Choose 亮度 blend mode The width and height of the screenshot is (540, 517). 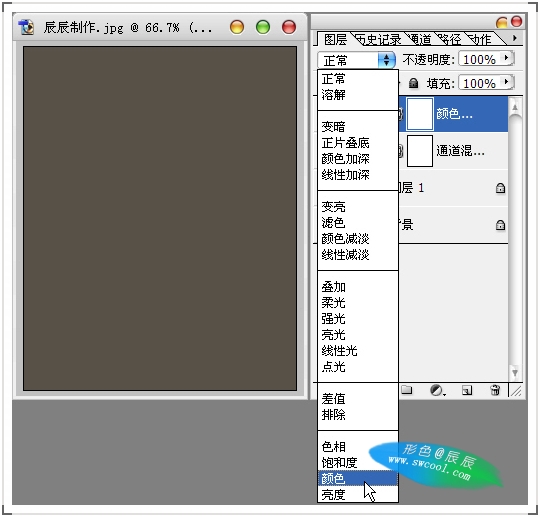point(357,495)
